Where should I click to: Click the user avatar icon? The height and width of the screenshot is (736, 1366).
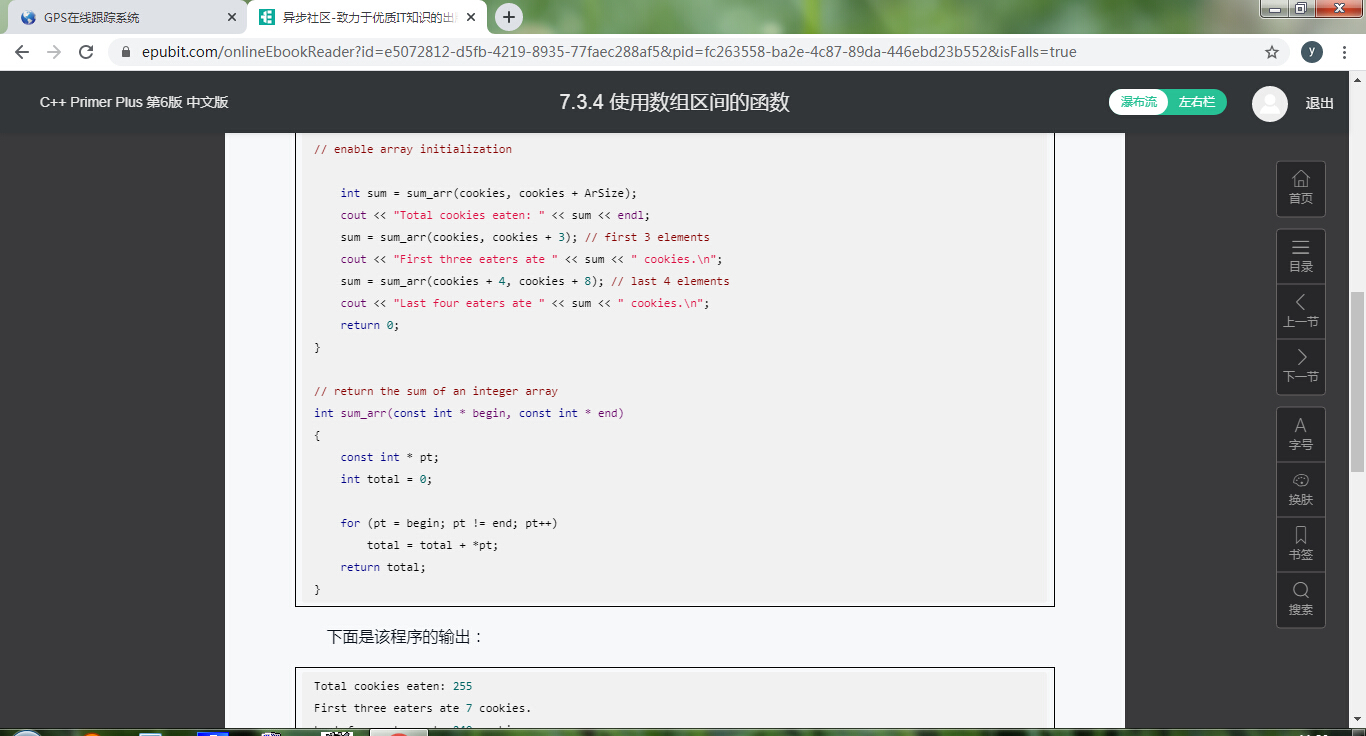(1269, 104)
